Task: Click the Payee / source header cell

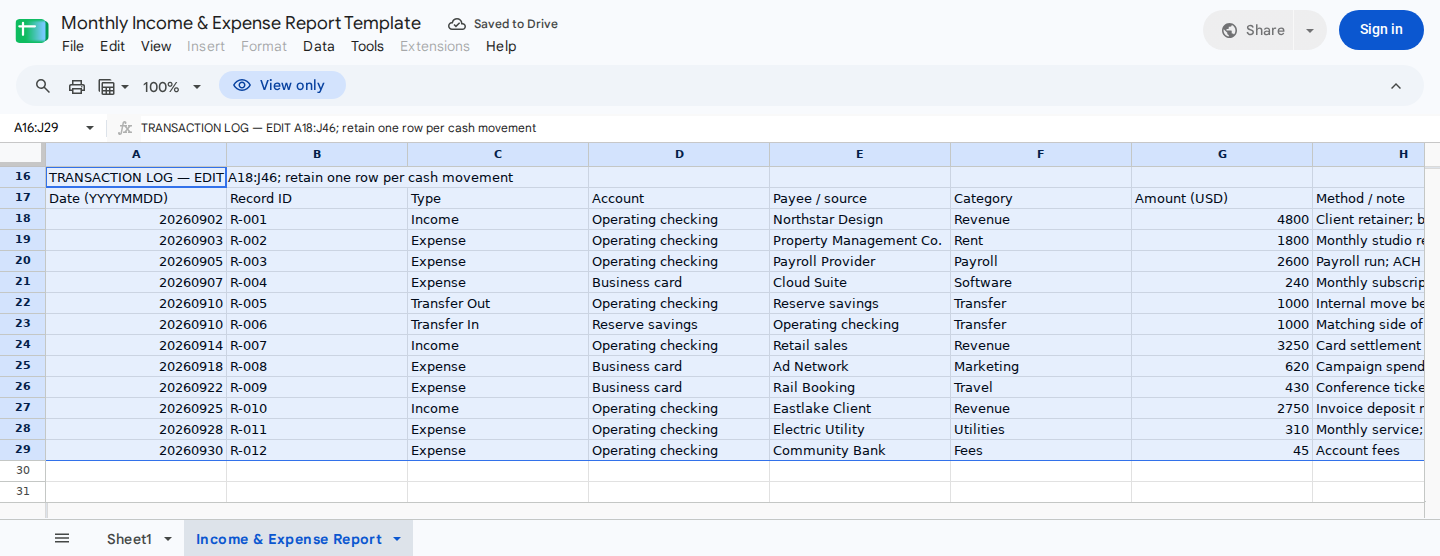Action: [860, 198]
